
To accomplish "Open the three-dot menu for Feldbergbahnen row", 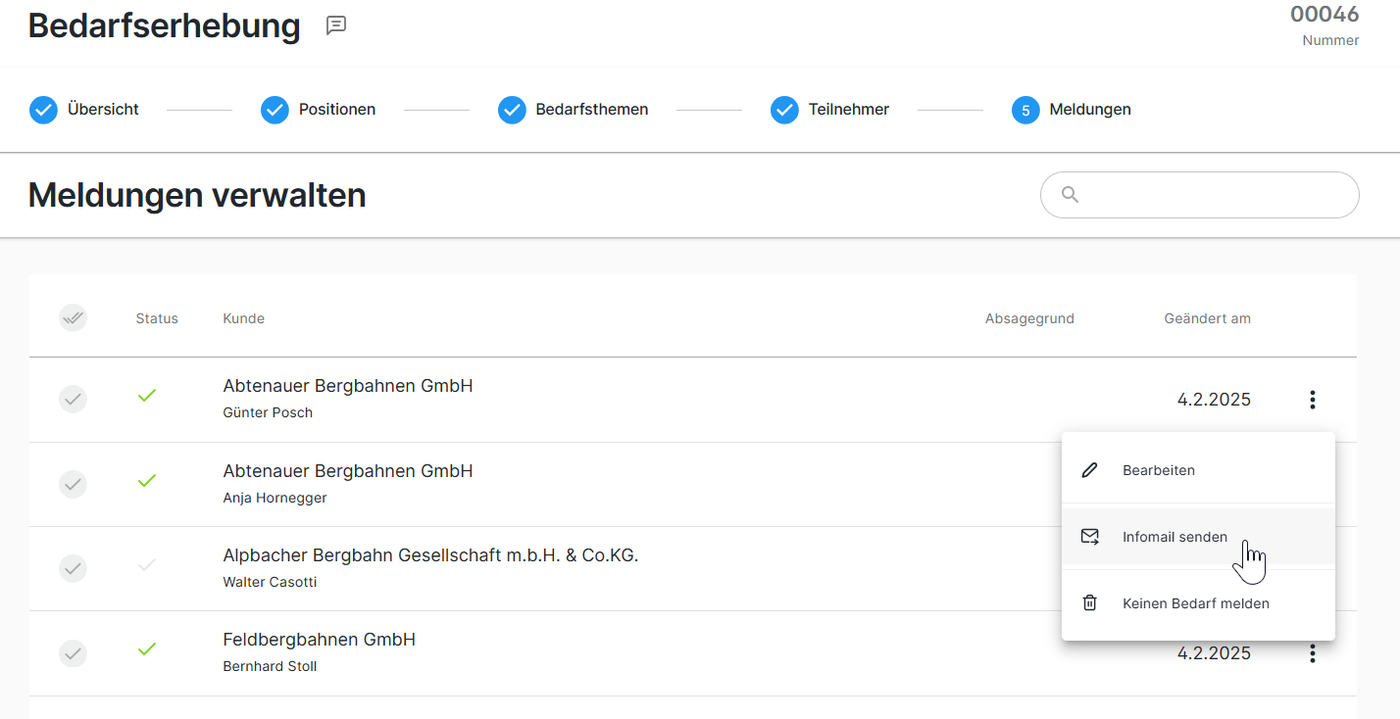I will 1312,653.
